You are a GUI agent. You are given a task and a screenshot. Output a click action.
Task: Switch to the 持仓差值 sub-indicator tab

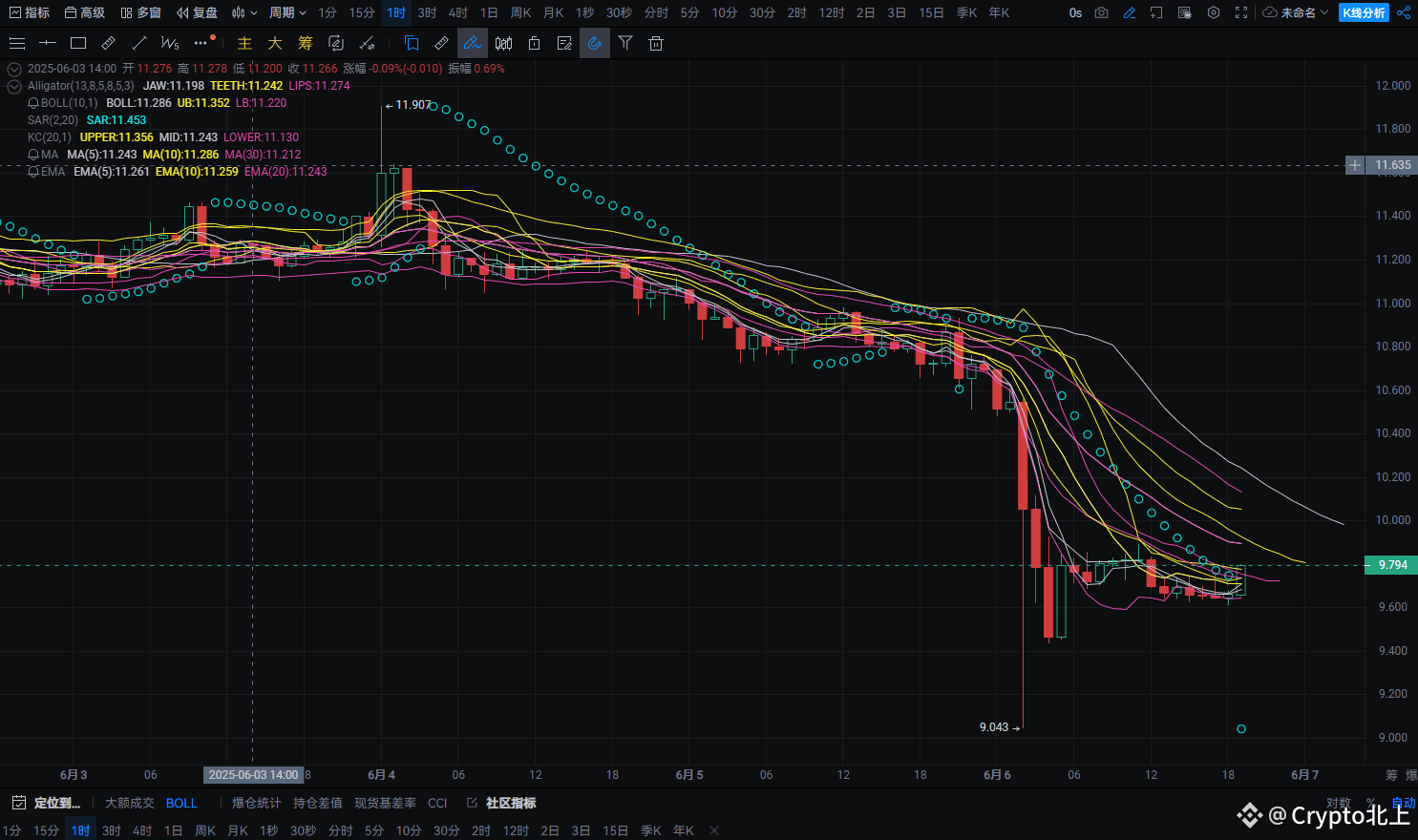click(318, 803)
